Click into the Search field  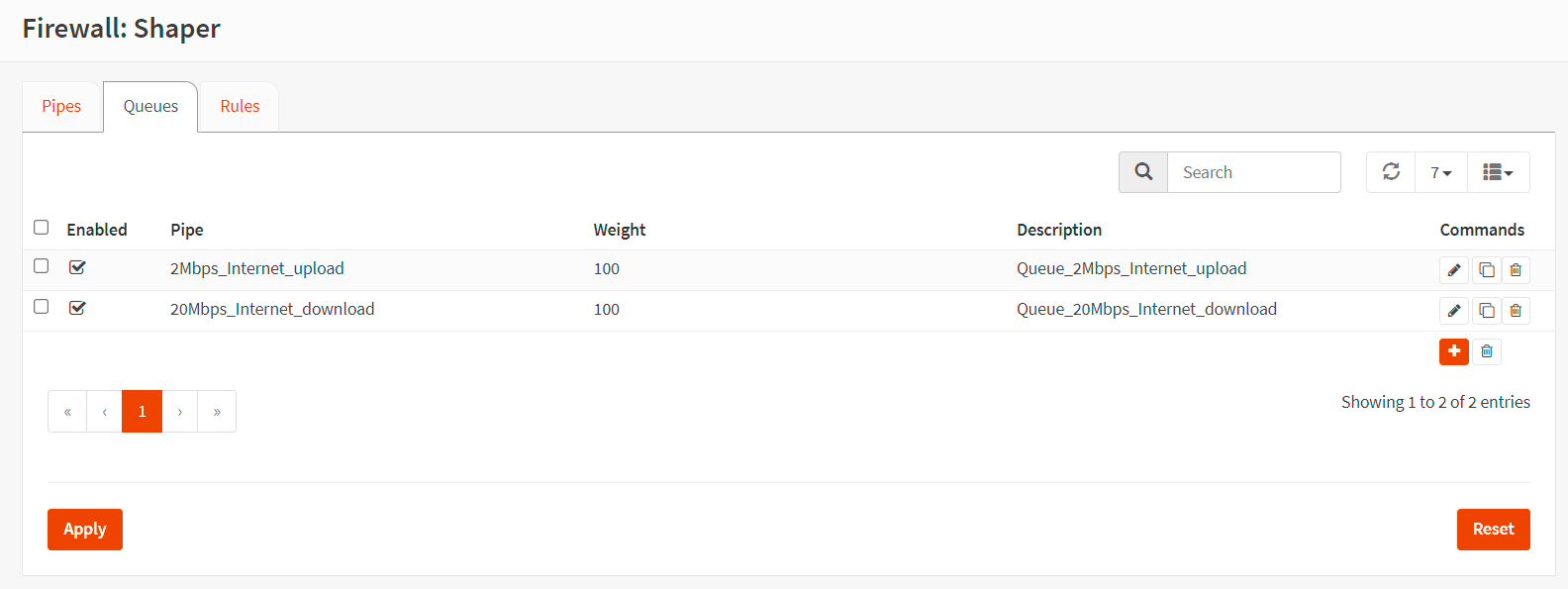(x=1253, y=172)
